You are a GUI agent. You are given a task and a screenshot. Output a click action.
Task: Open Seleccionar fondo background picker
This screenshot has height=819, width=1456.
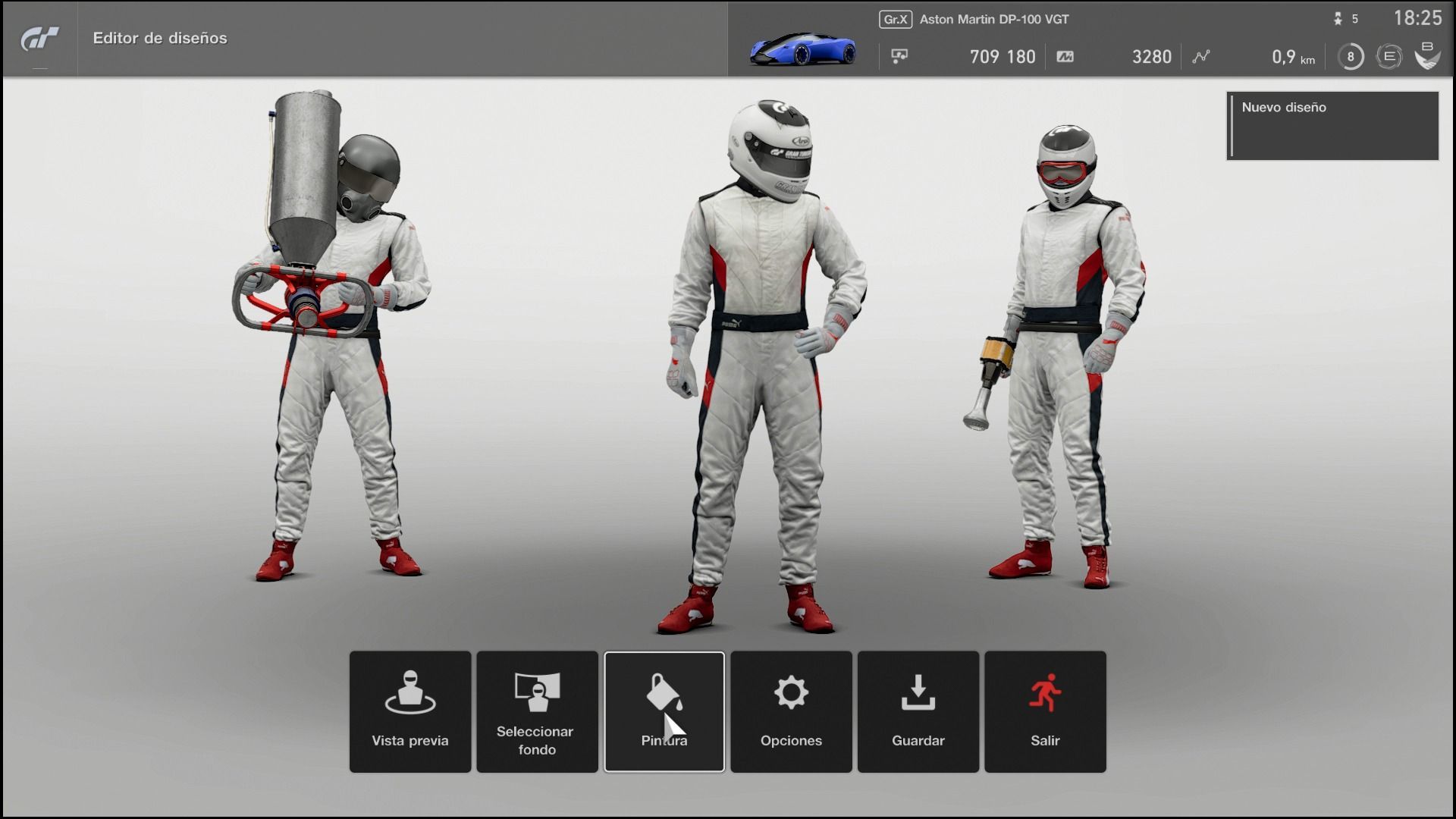coord(537,711)
